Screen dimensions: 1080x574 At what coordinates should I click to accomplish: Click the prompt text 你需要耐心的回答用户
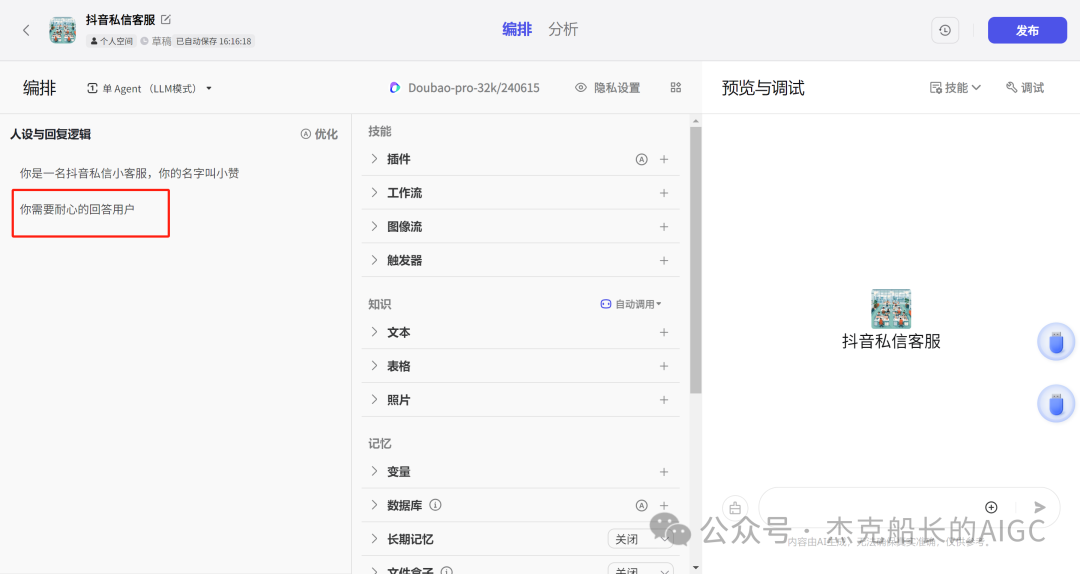pyautogui.click(x=77, y=209)
